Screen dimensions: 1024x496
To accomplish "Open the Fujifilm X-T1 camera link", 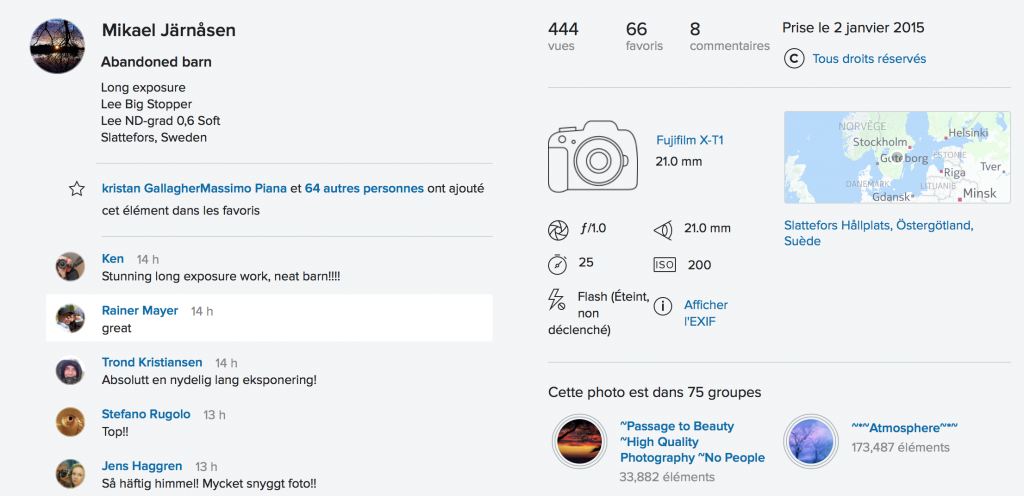I will (x=689, y=140).
